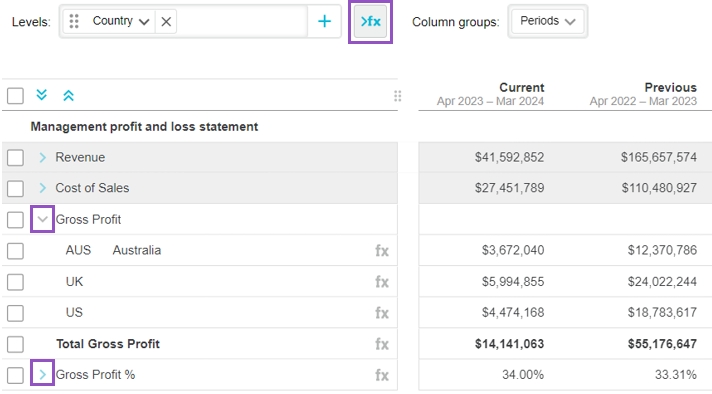This screenshot has height=394, width=712.
Task: Open fx formula for Australia row
Action: coord(382,251)
